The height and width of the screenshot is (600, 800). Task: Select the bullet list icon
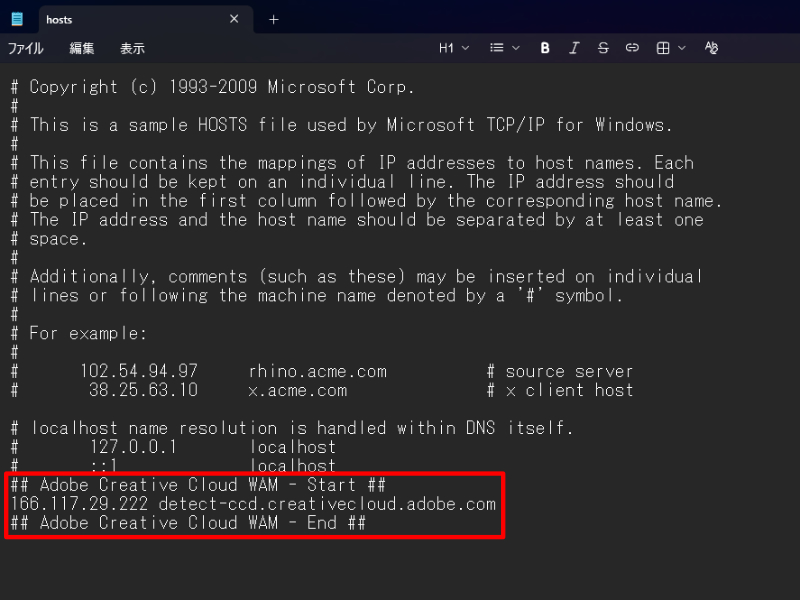point(495,47)
